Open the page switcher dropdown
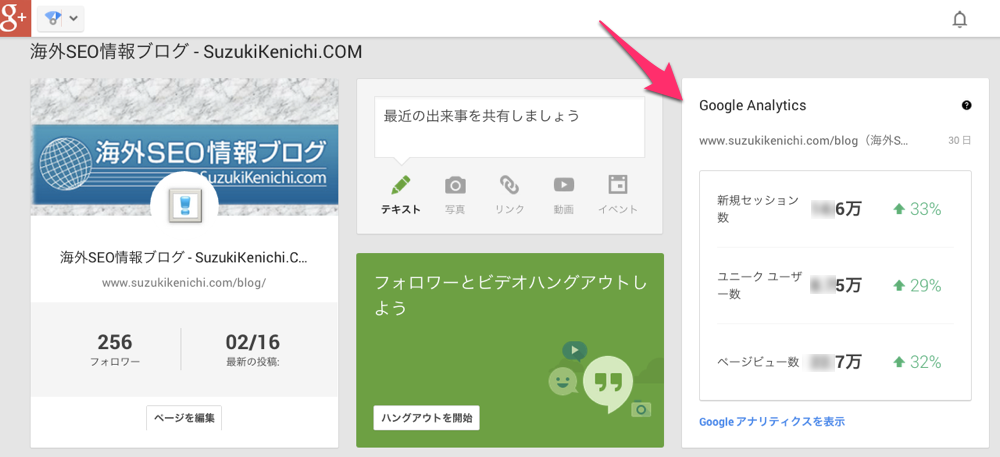 click(61, 18)
